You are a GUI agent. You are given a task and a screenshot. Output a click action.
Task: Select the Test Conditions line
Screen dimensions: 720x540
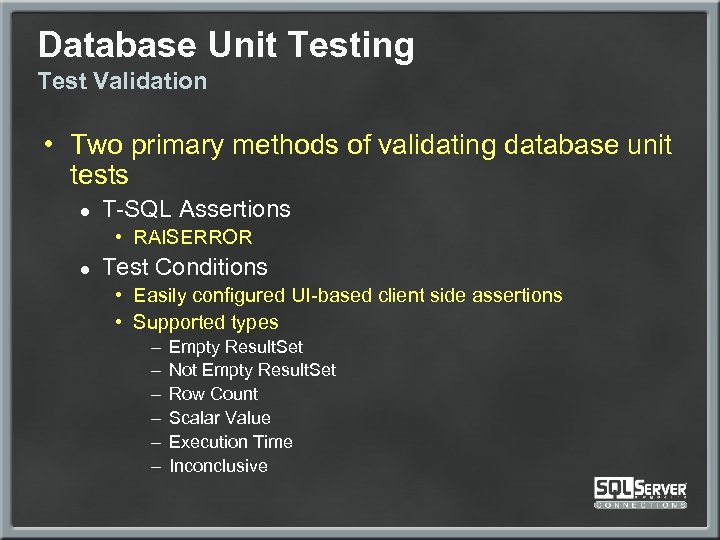[x=185, y=267]
